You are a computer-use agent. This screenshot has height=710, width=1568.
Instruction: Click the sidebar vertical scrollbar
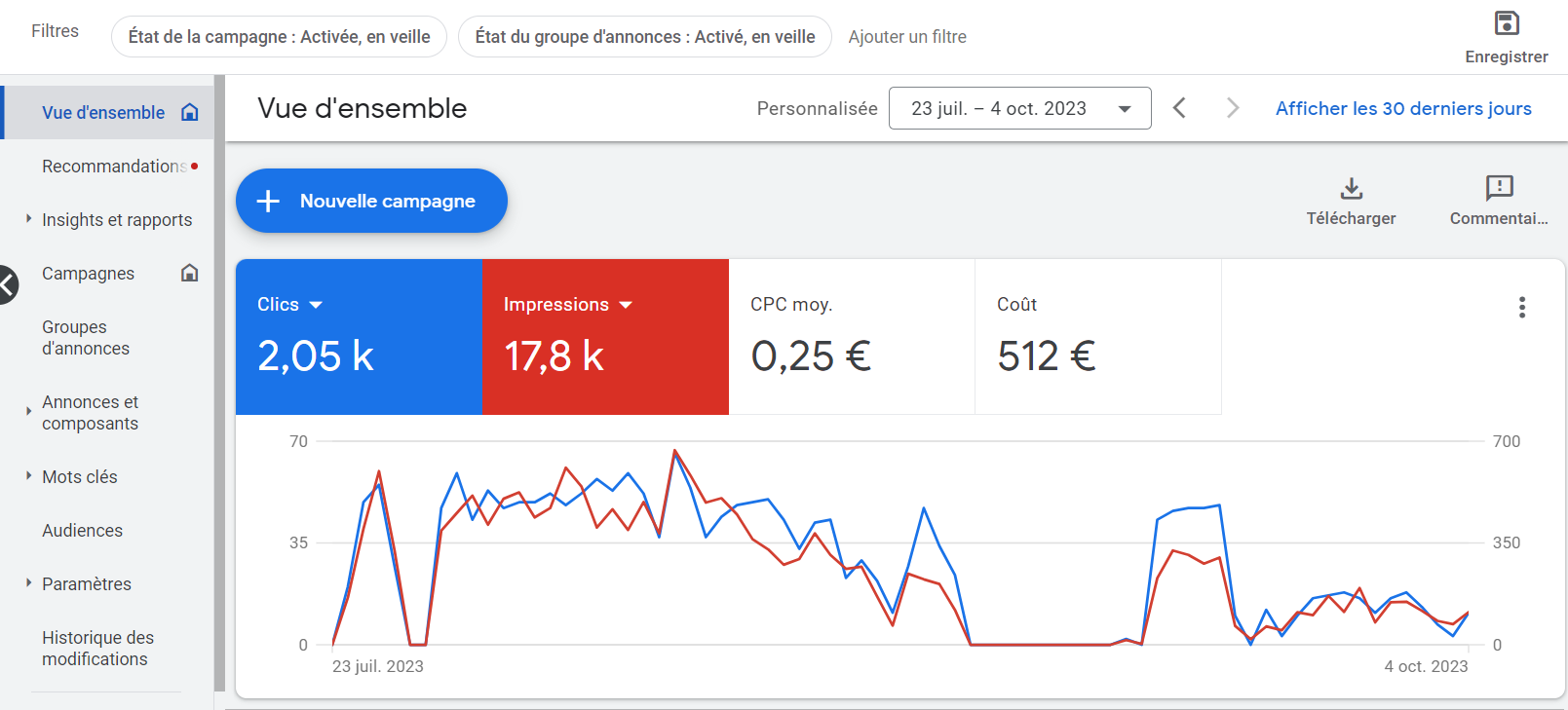[220, 382]
